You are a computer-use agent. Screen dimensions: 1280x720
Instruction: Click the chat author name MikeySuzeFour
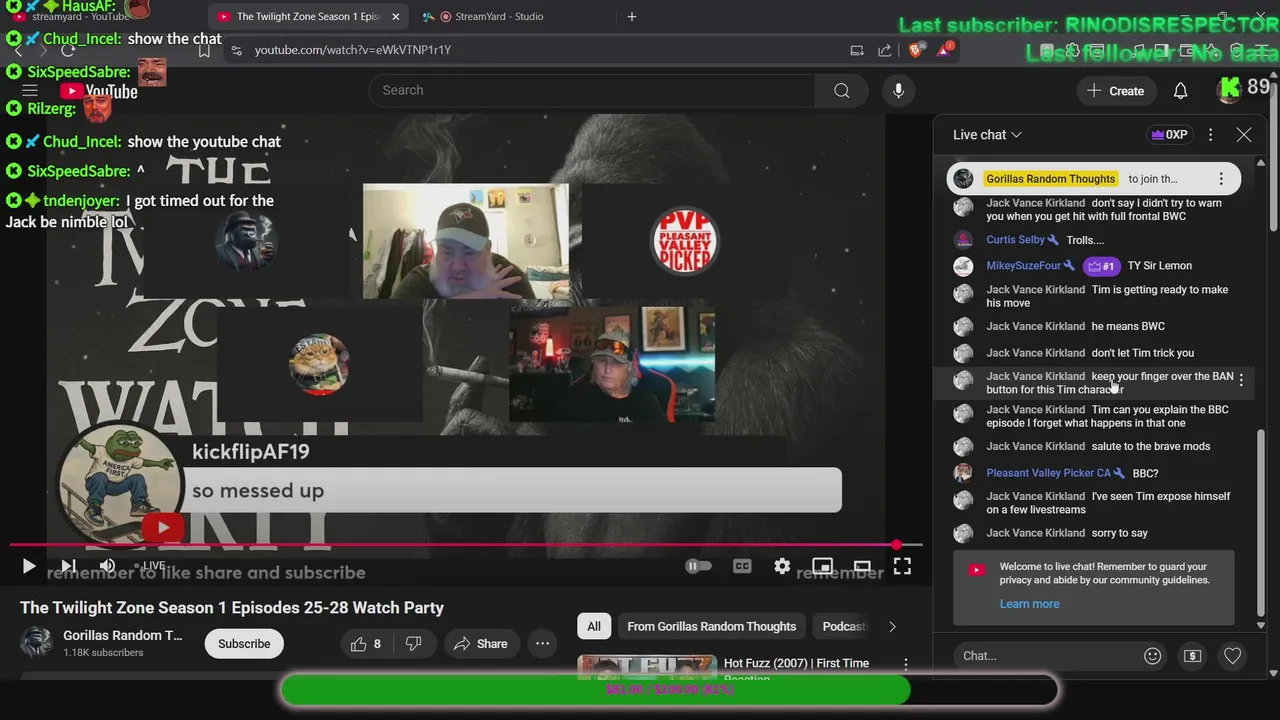pyautogui.click(x=1023, y=266)
